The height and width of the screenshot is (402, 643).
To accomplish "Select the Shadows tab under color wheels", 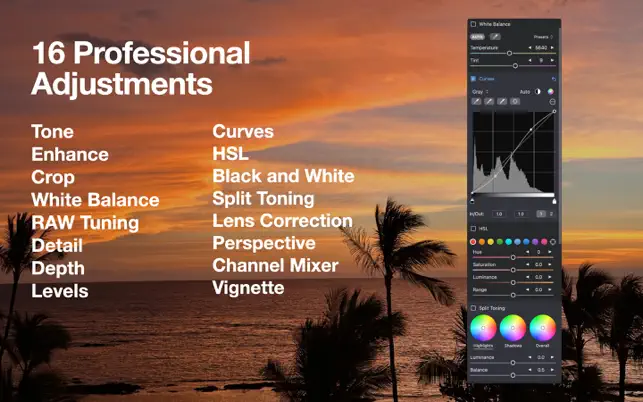I will [513, 346].
